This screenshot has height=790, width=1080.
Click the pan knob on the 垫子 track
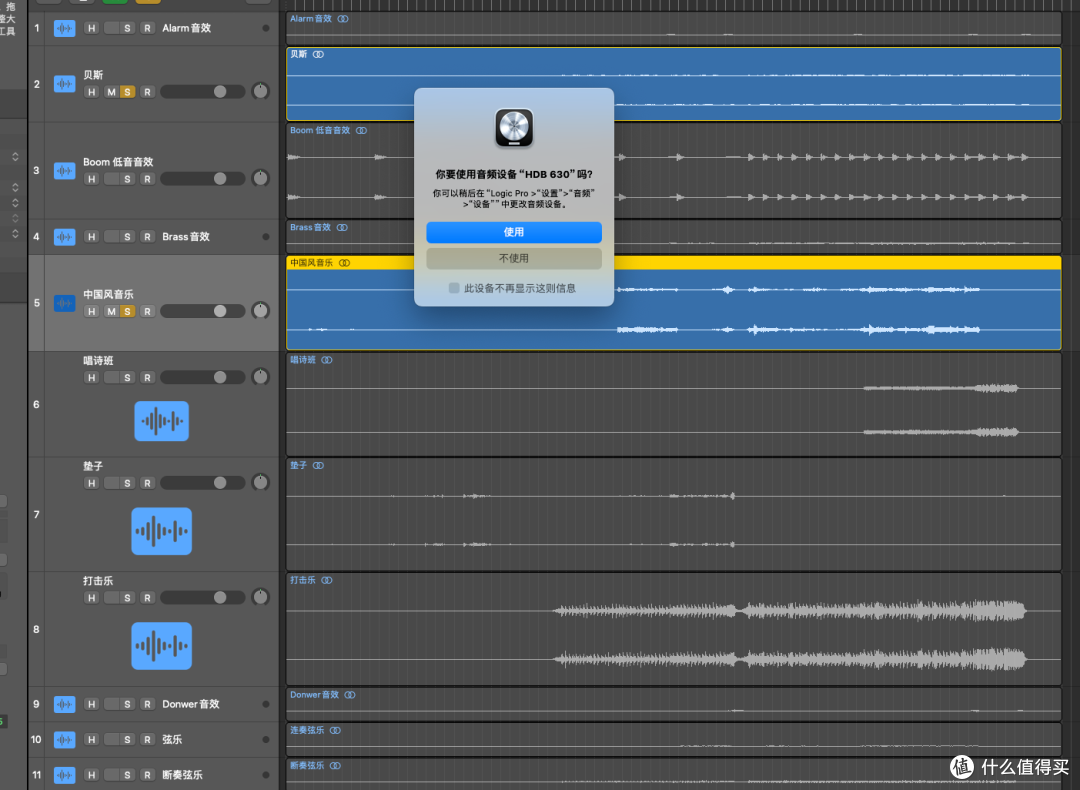[x=260, y=483]
